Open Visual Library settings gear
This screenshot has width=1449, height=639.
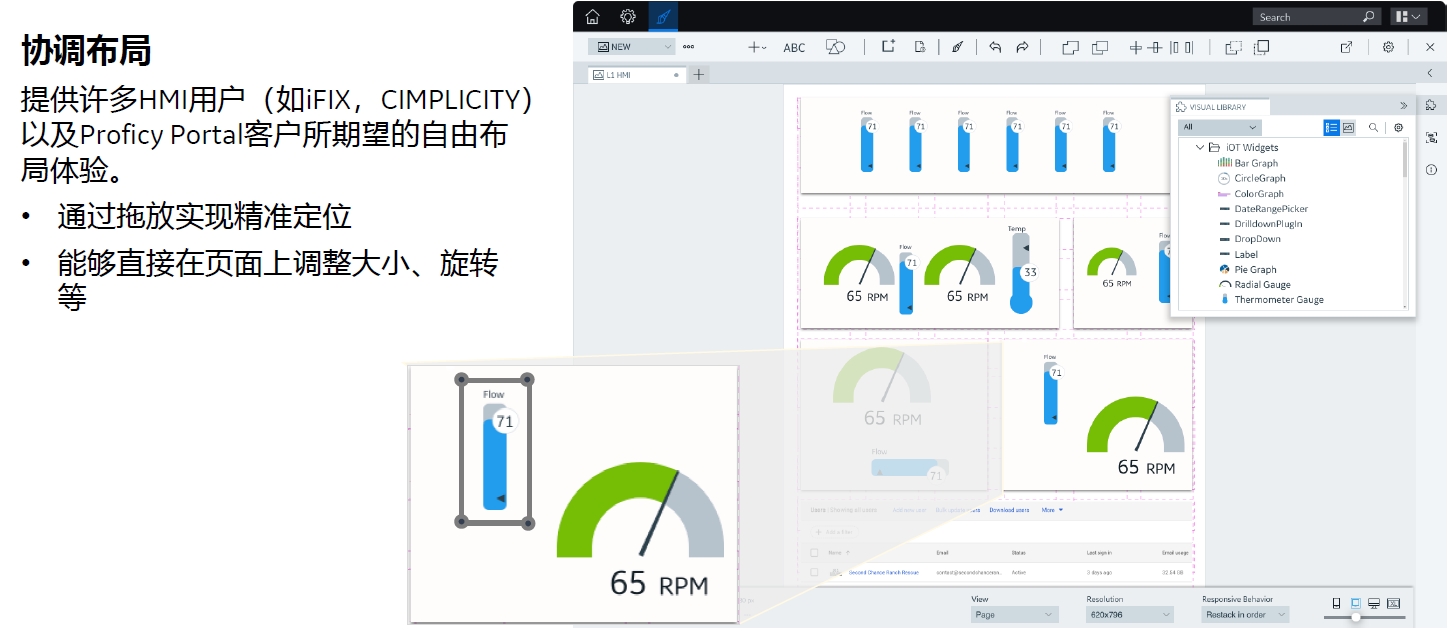coord(1398,127)
